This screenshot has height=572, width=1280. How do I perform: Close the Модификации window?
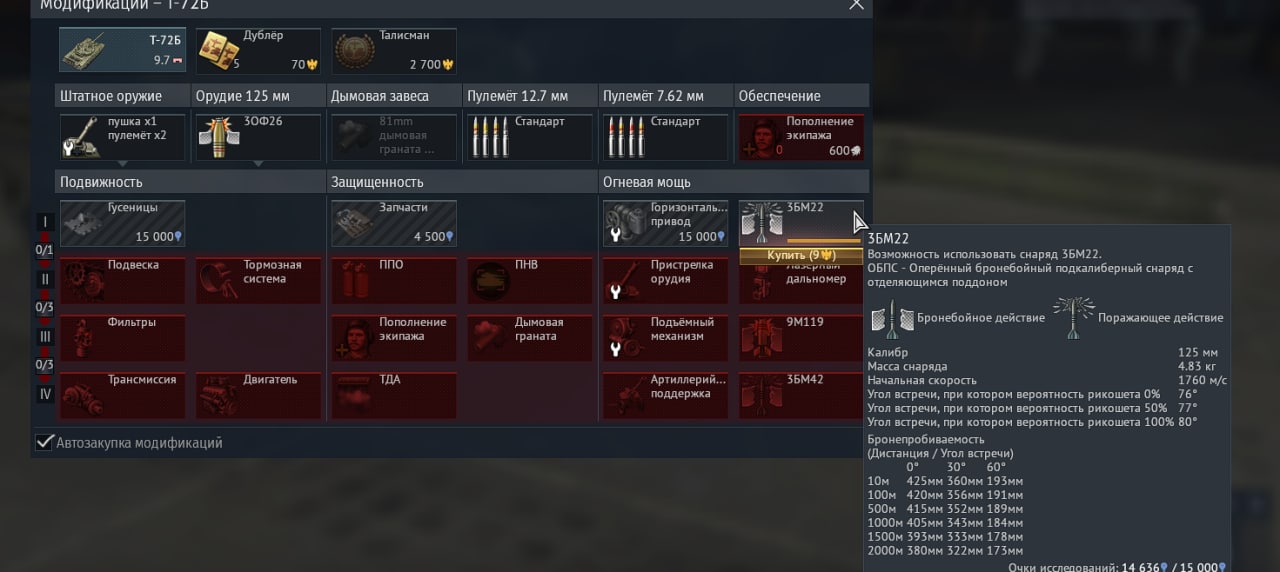point(856,4)
